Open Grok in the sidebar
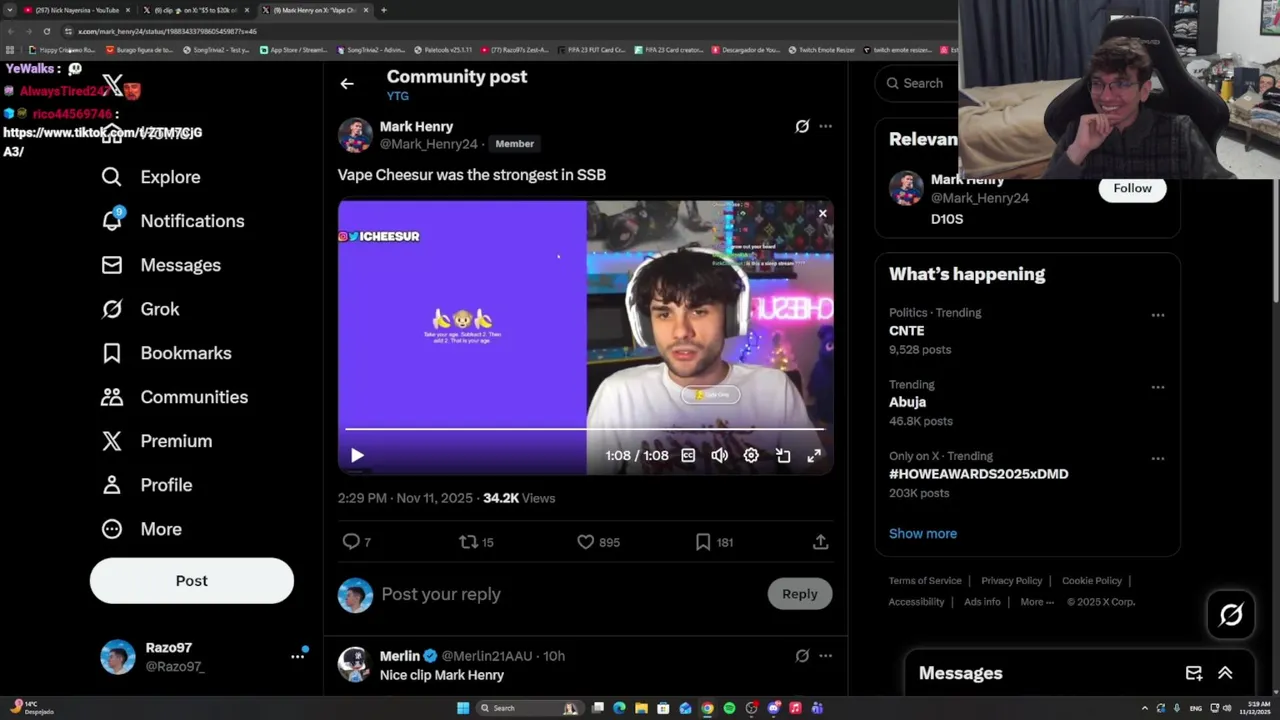 [140, 309]
